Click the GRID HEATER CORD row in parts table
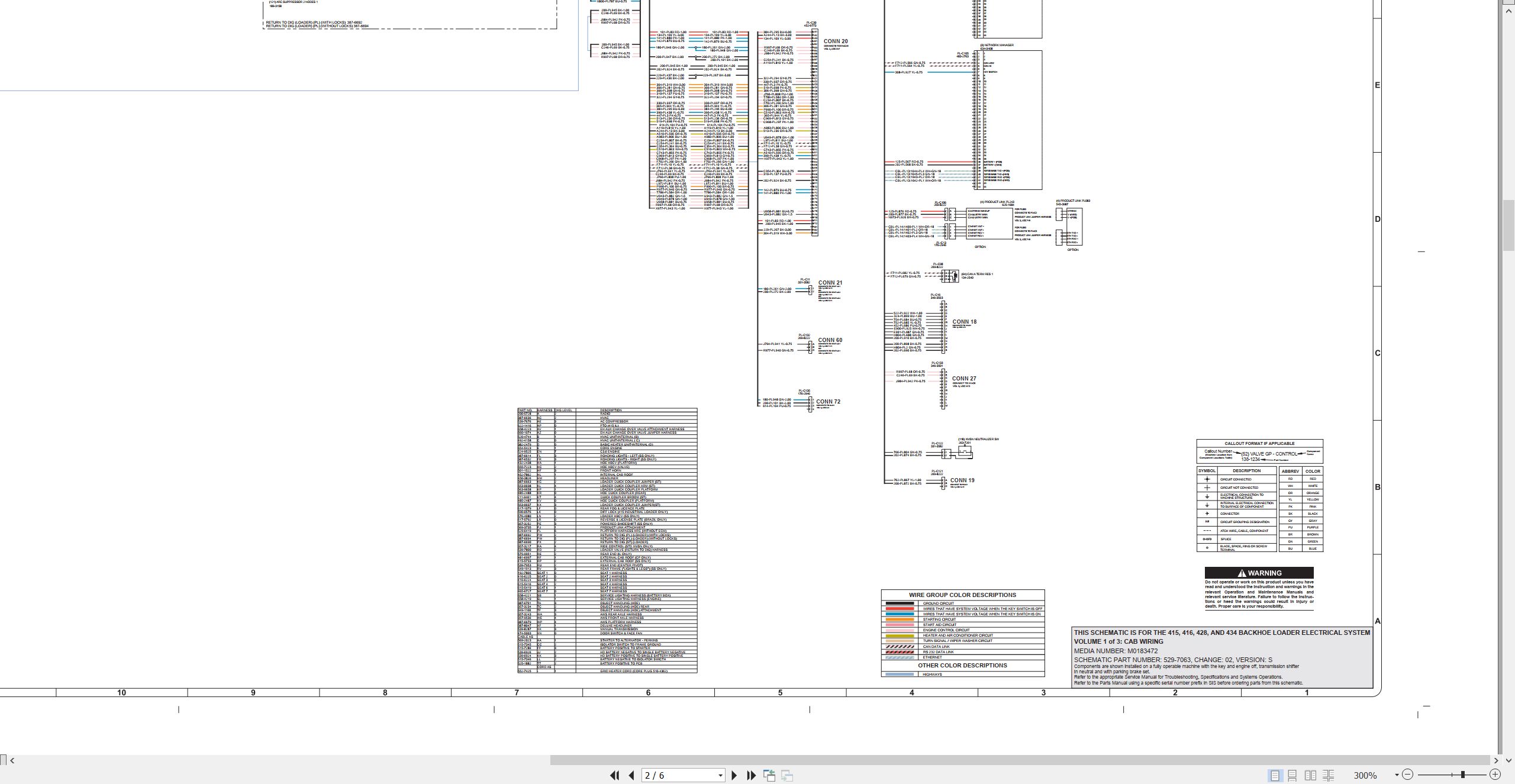1515x784 pixels. click(x=607, y=671)
